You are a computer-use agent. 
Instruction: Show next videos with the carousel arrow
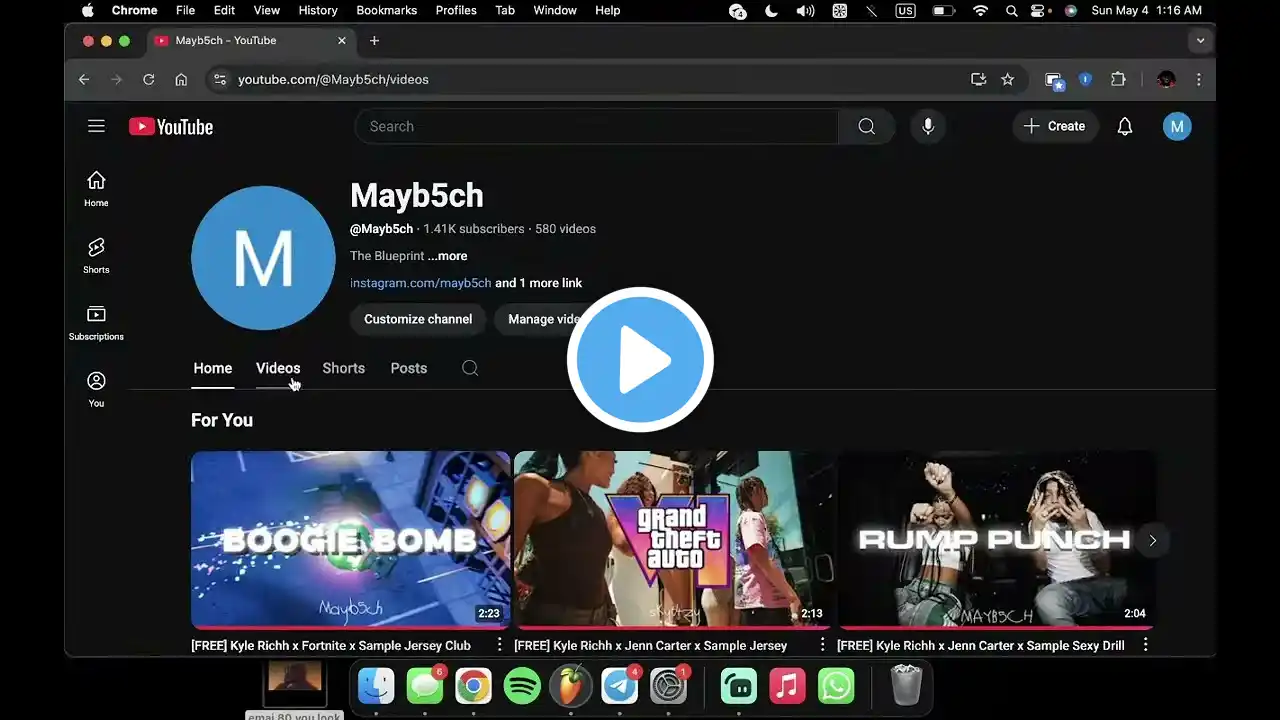[x=1152, y=540]
